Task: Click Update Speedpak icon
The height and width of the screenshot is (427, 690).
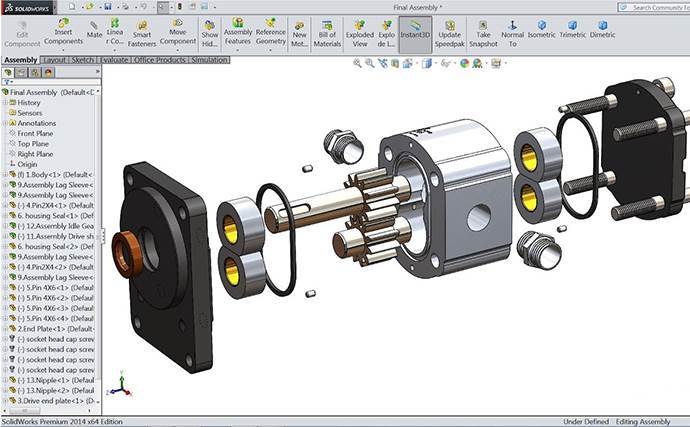Action: [450, 31]
